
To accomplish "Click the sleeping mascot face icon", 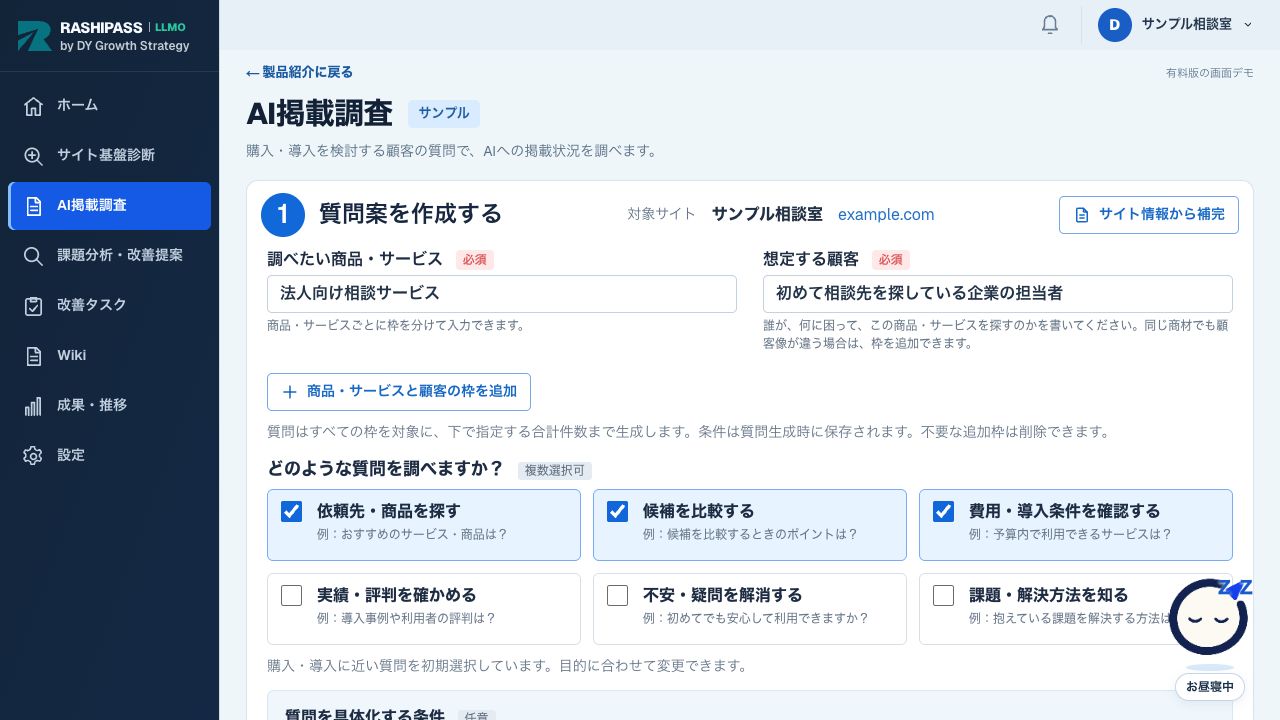I will click(x=1209, y=617).
